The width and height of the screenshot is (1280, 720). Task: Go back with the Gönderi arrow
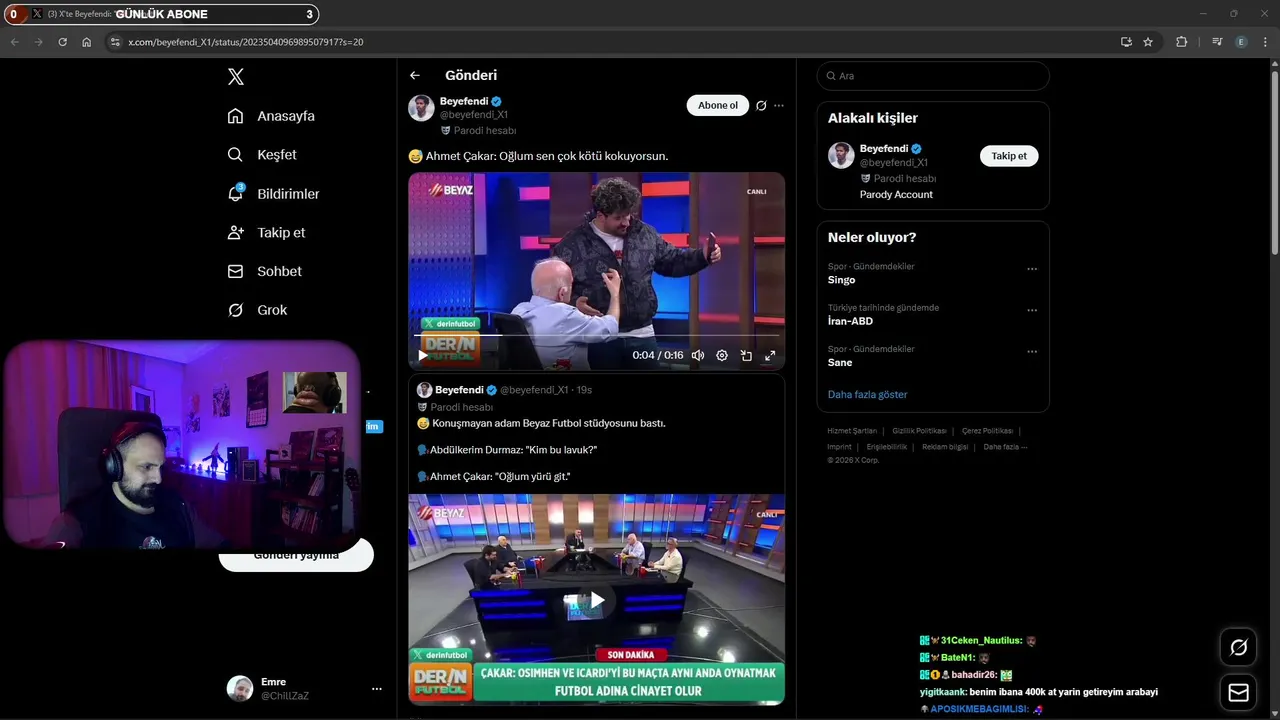click(x=415, y=75)
